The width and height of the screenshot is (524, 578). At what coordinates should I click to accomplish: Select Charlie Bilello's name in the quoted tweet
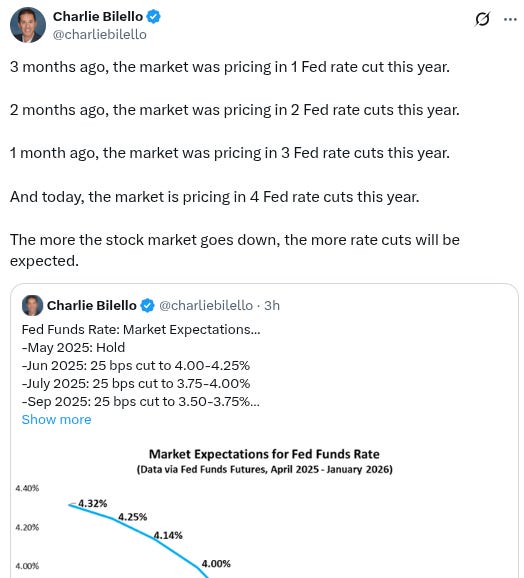pyautogui.click(x=91, y=306)
